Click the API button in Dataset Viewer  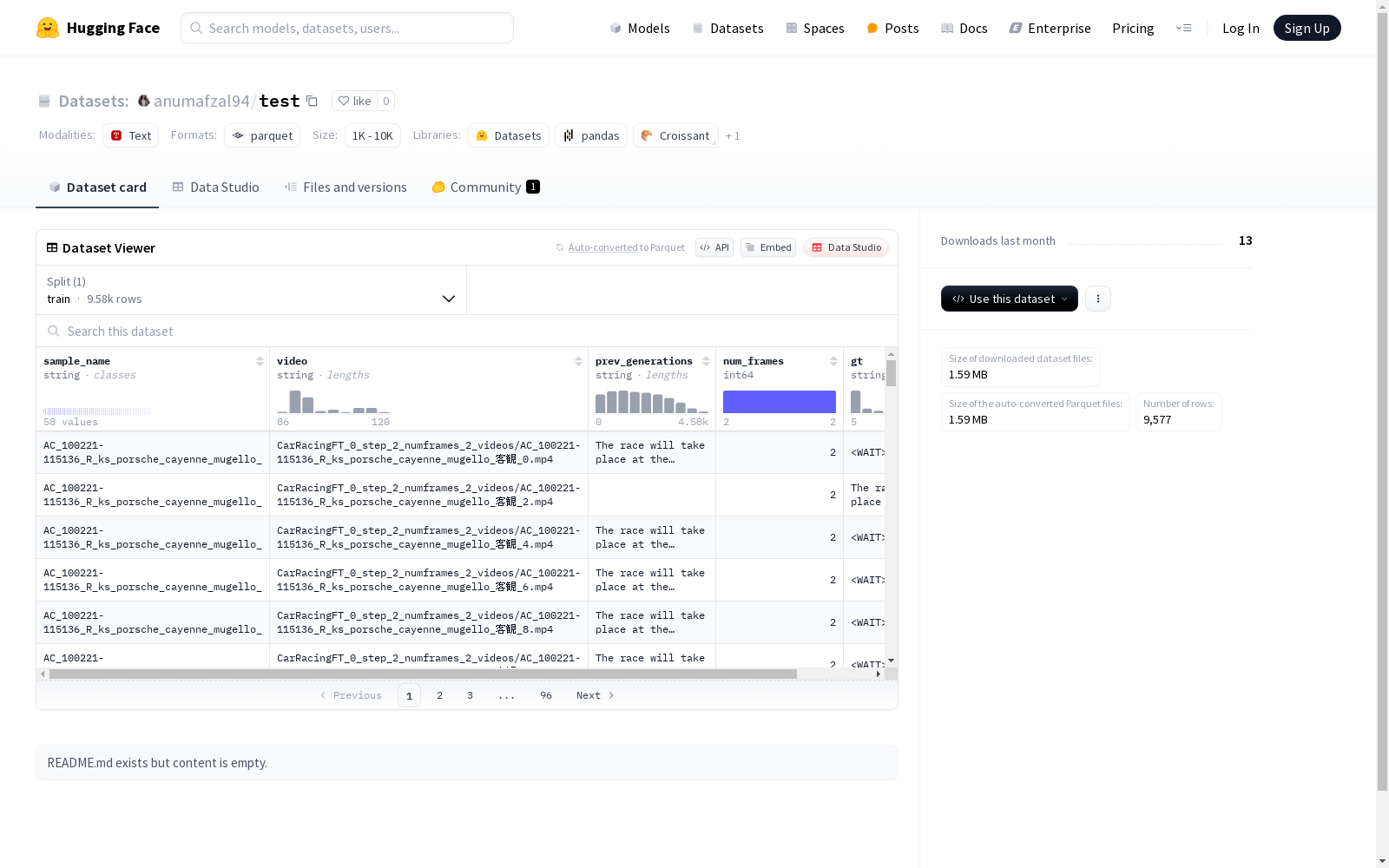coord(714,247)
